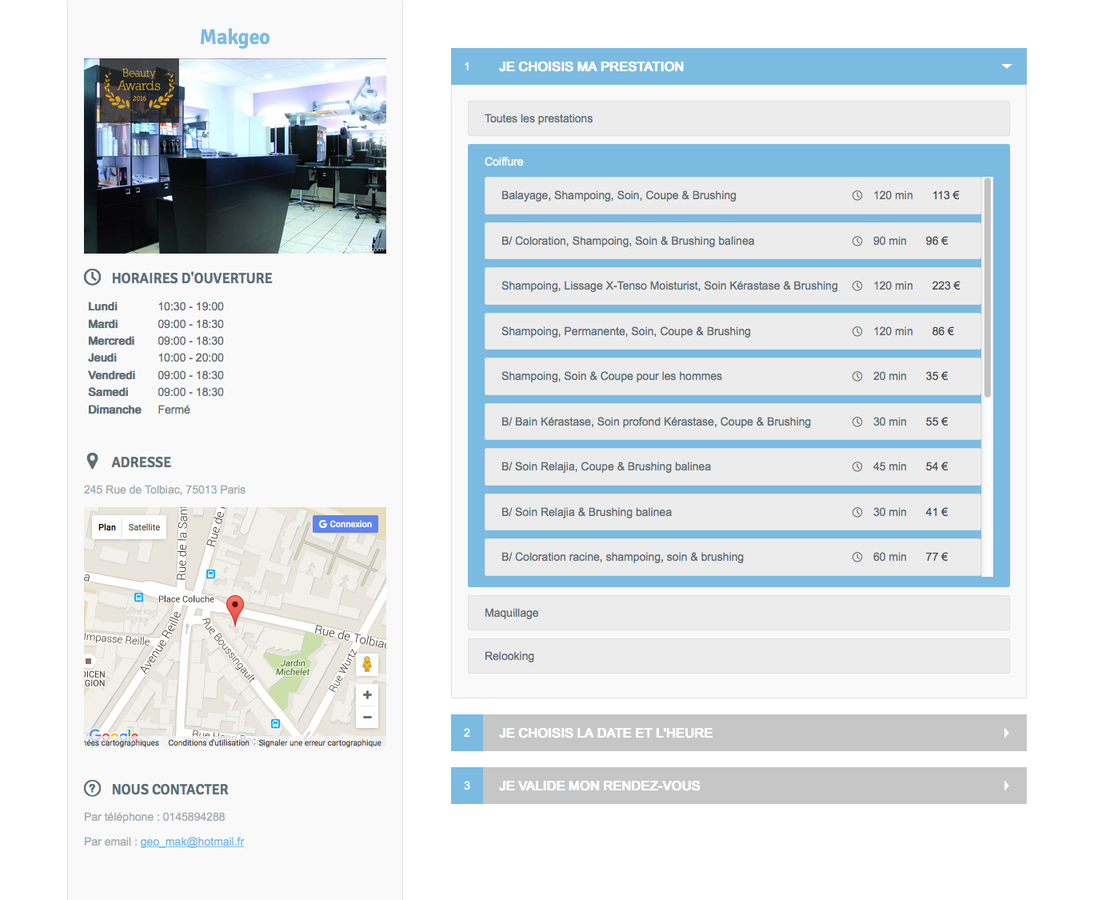Open Conditions d'utilisation map link
Screen dimensions: 1110x900
click(208, 743)
